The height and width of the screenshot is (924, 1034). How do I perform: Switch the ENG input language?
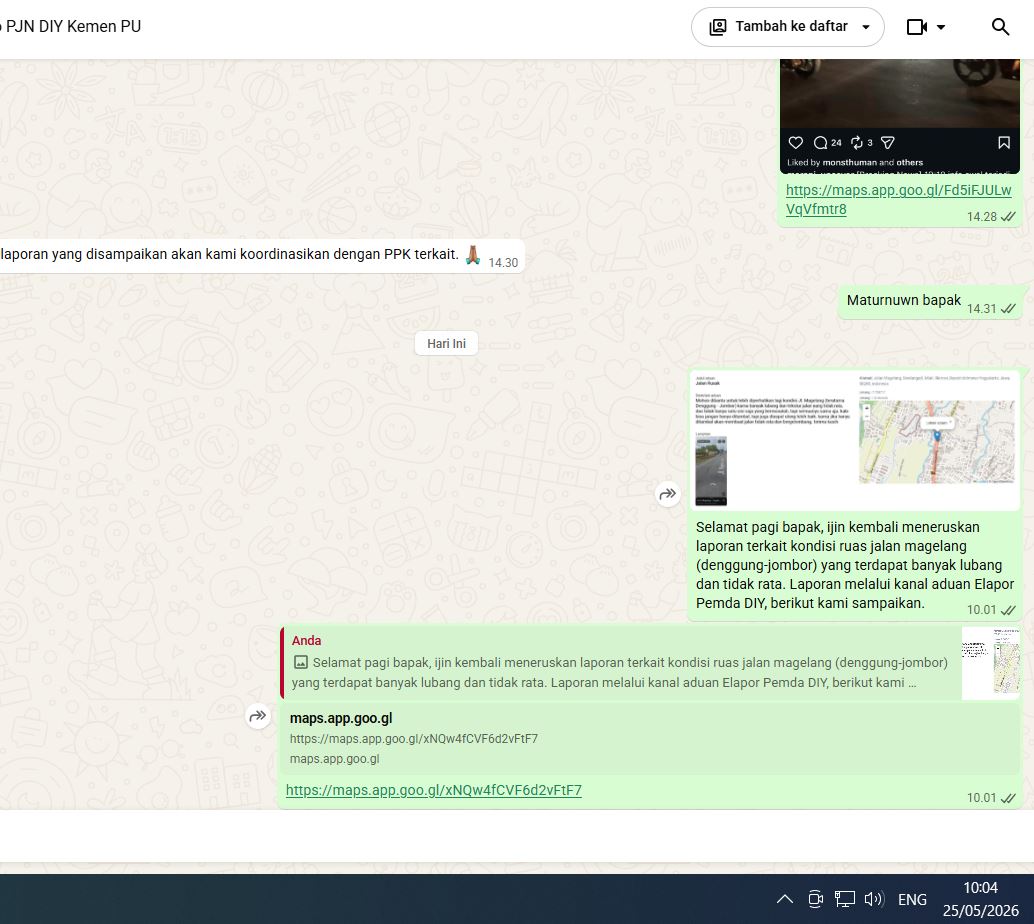[x=913, y=900]
